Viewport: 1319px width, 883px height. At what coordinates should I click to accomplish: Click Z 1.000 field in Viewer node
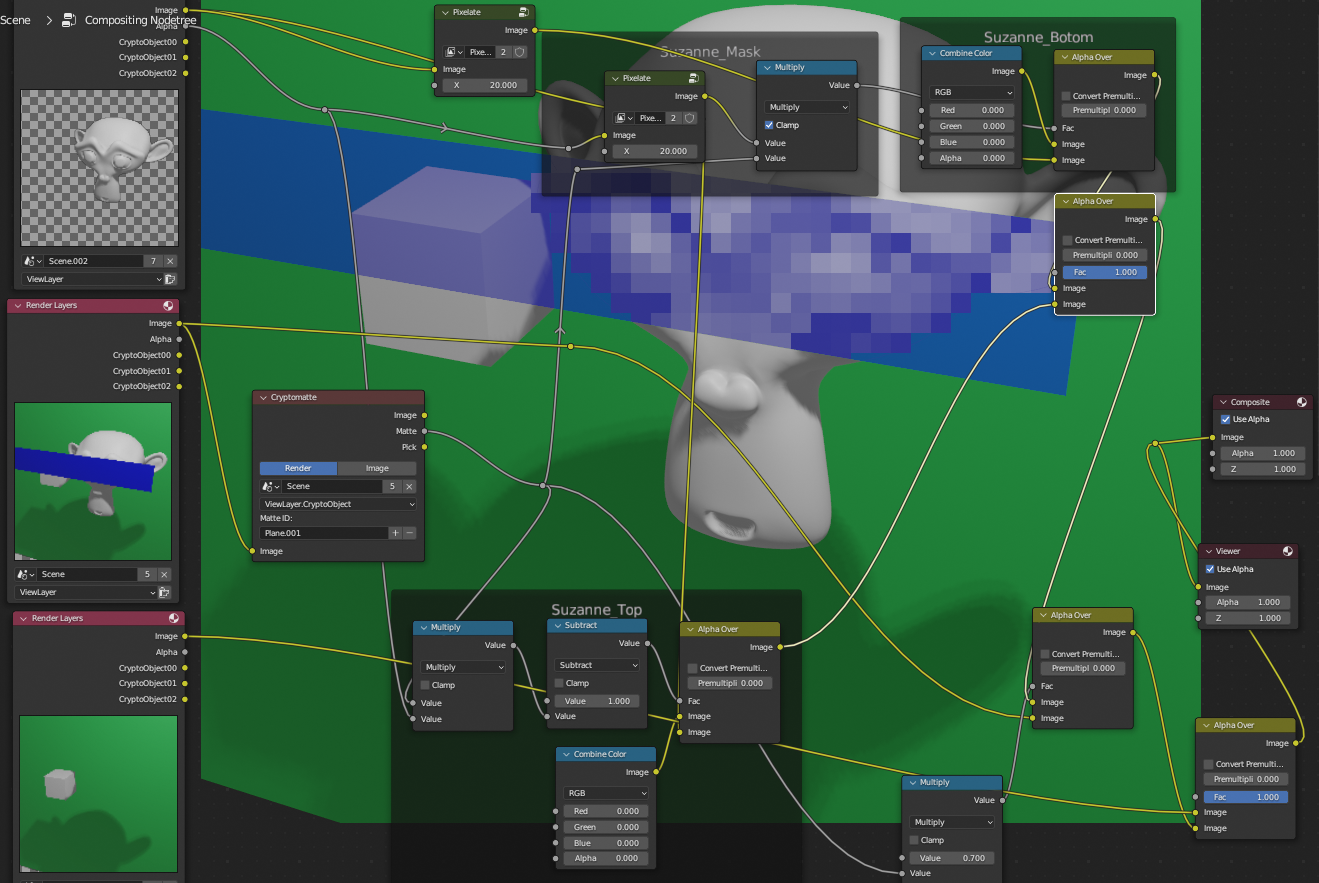1249,618
